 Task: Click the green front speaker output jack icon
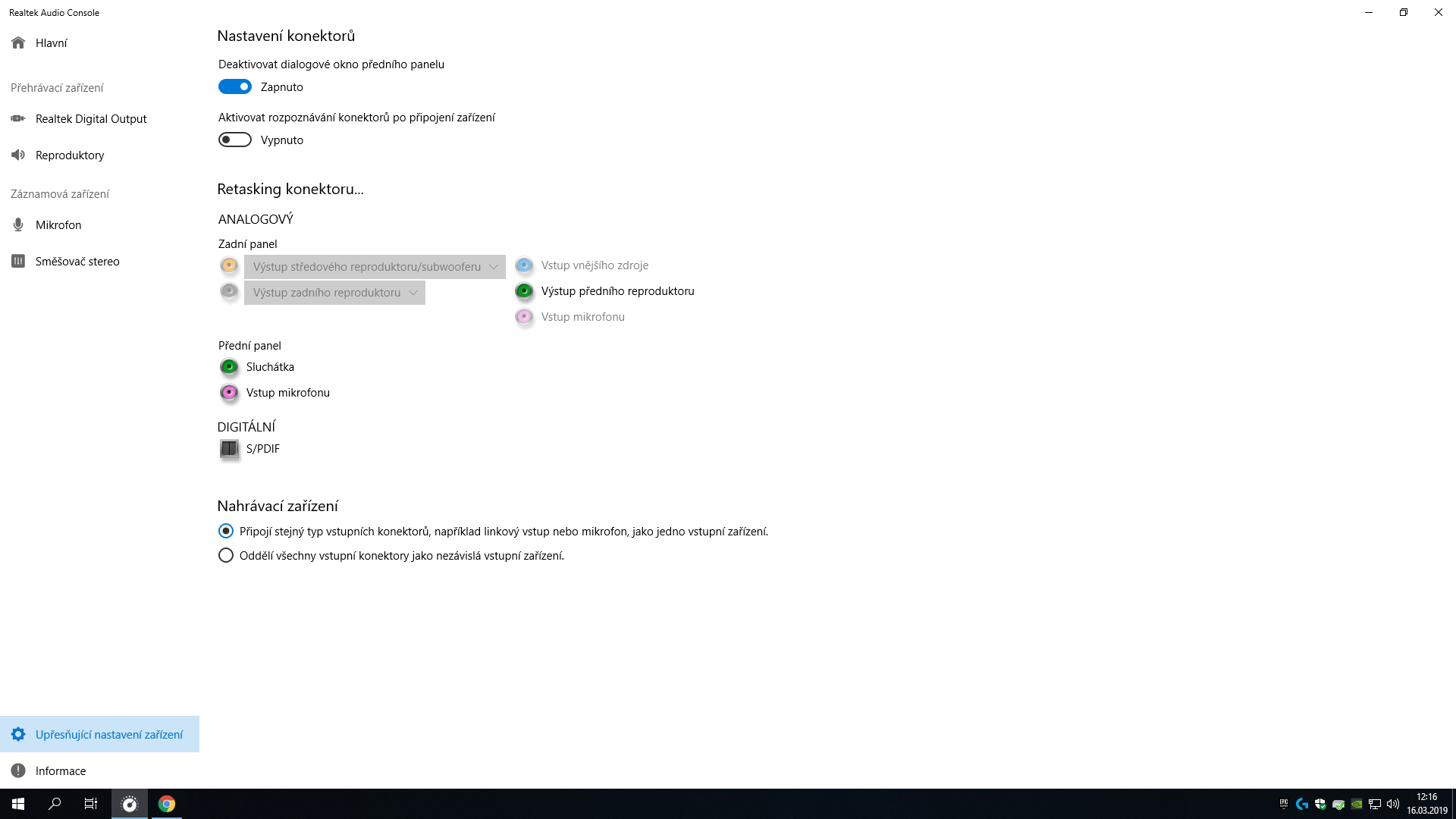click(524, 291)
